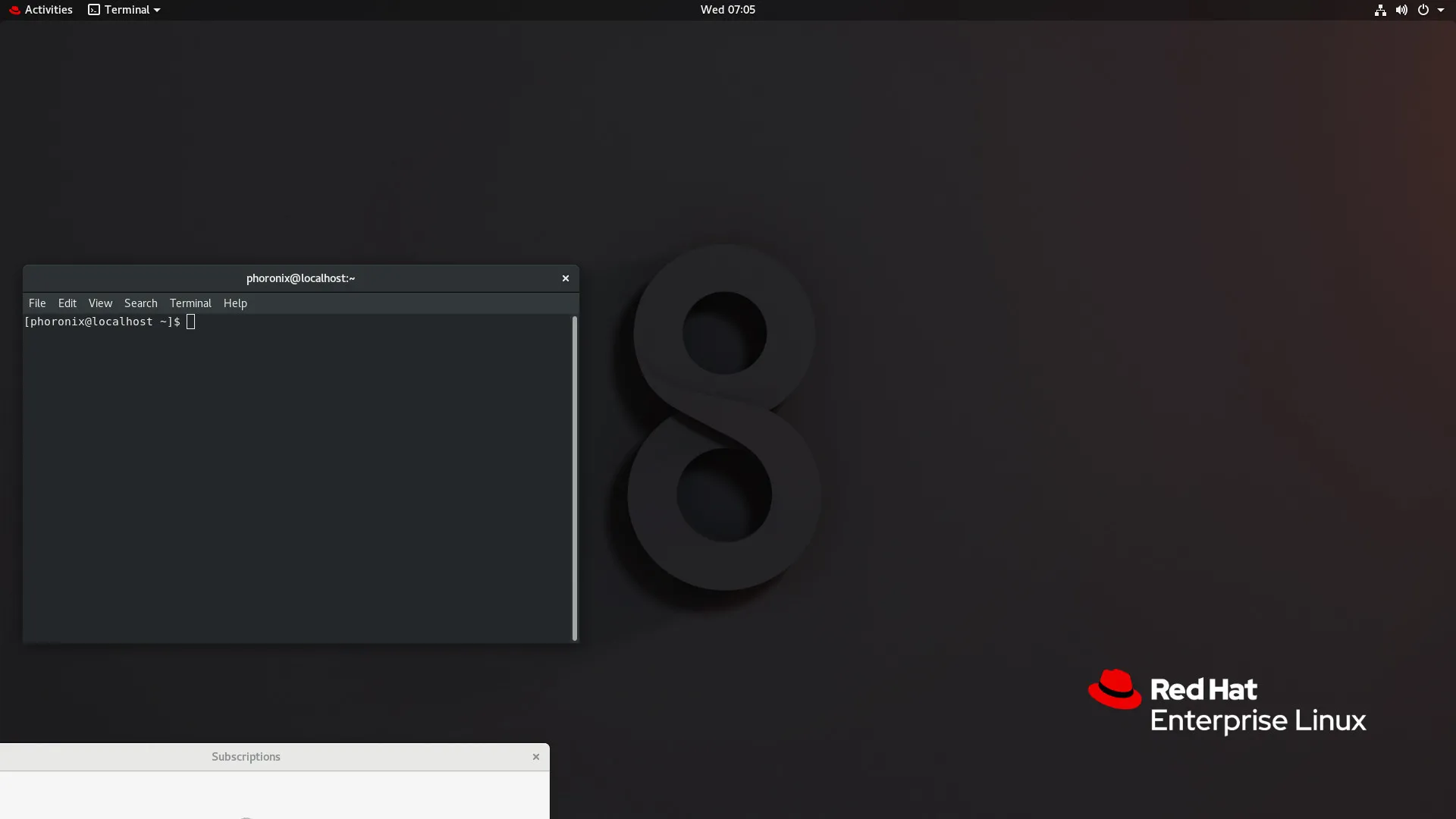Screen dimensions: 1456x819
Task: Click the Activities menu in top bar
Action: [48, 9]
